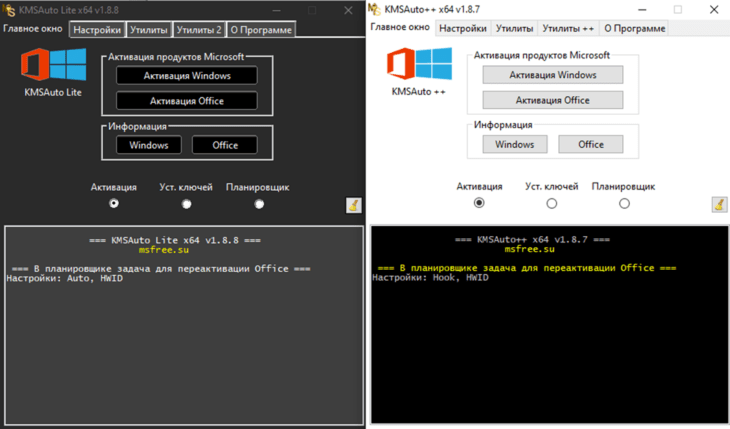This screenshot has width=730, height=429.
Task: Select Планировщик radio in KMSAuto++ window
Action: (x=624, y=203)
